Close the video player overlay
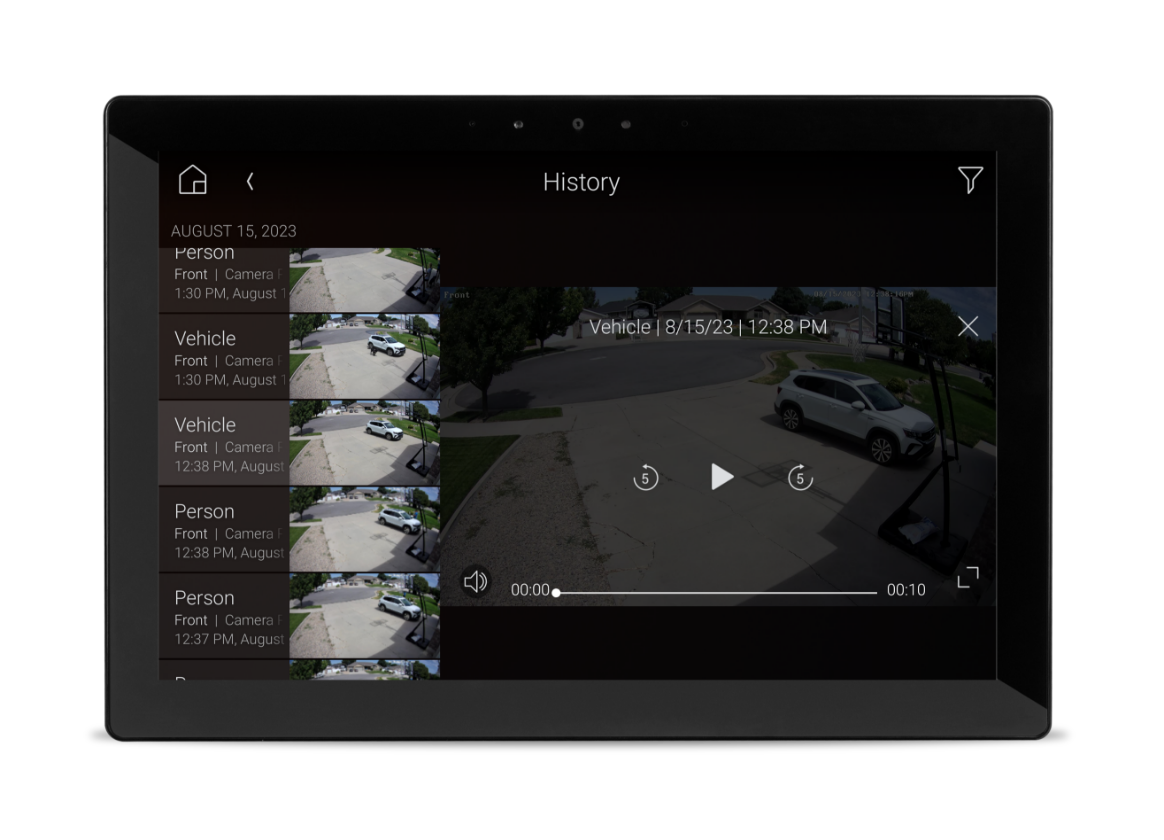The width and height of the screenshot is (1164, 840). click(x=967, y=326)
